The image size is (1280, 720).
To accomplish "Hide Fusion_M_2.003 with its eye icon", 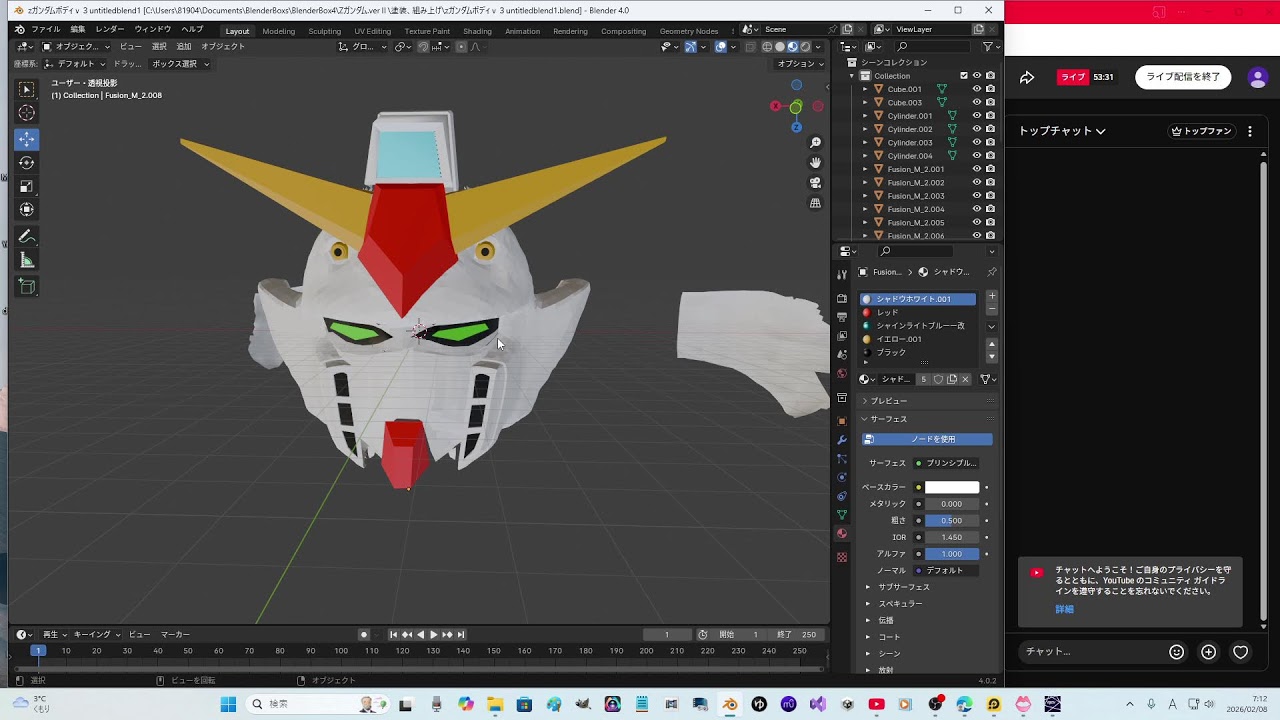I will click(x=977, y=196).
